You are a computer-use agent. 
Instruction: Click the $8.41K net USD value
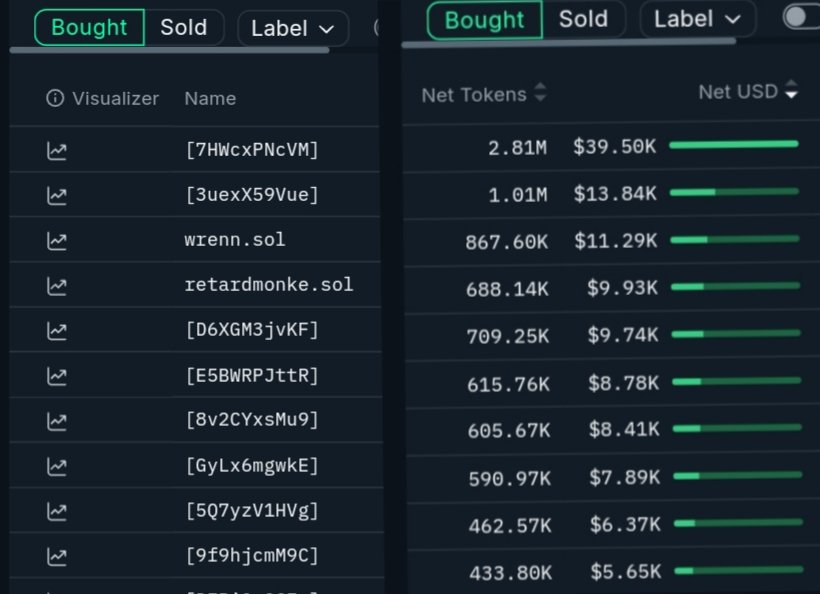tap(624, 429)
